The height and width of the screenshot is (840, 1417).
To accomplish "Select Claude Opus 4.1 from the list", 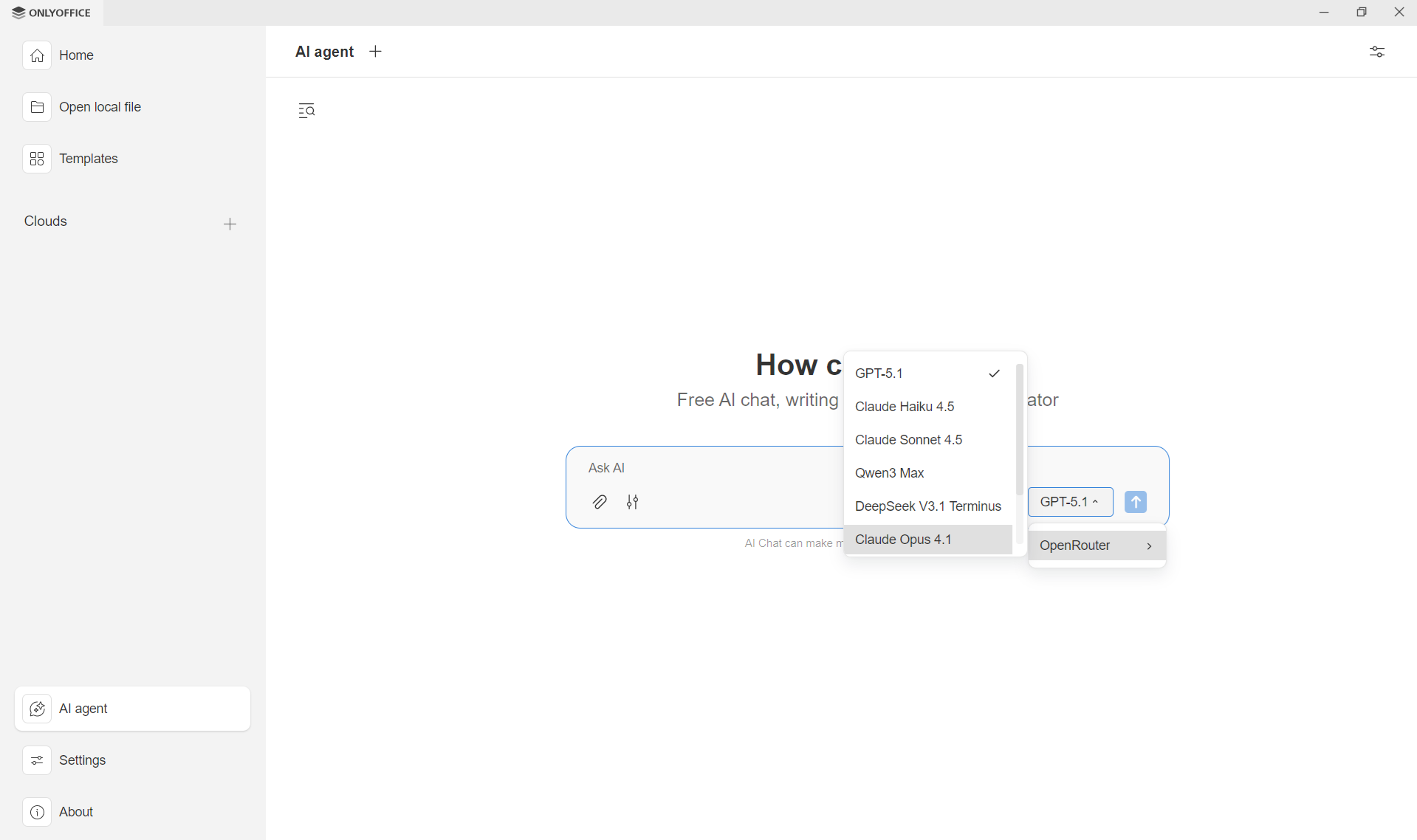I will 903,539.
